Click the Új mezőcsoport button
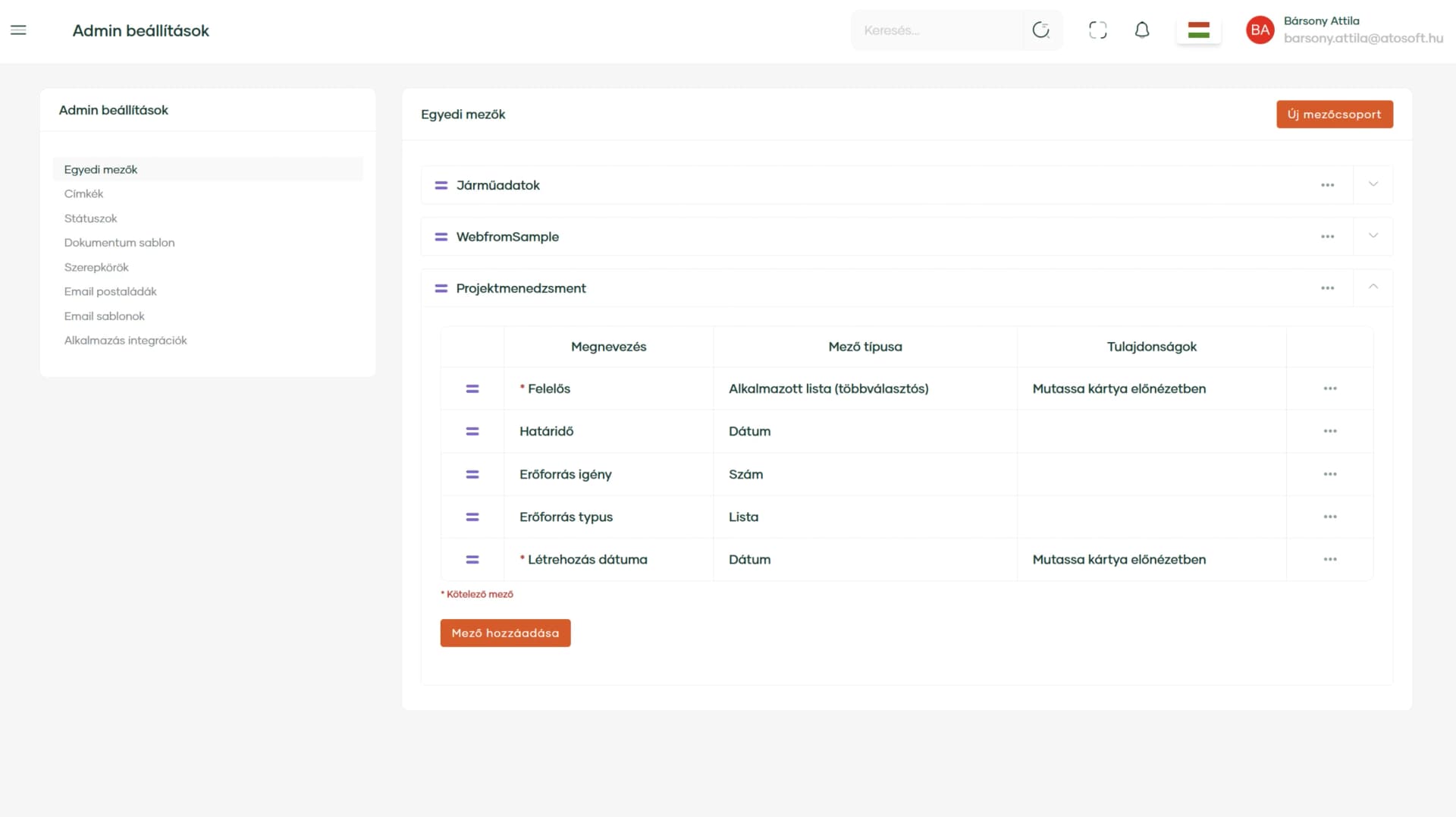1456x817 pixels. pos(1334,115)
